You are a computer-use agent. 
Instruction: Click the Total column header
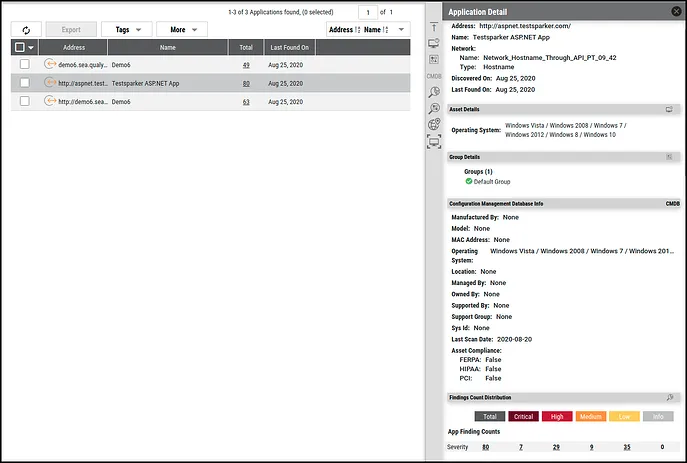(x=246, y=47)
